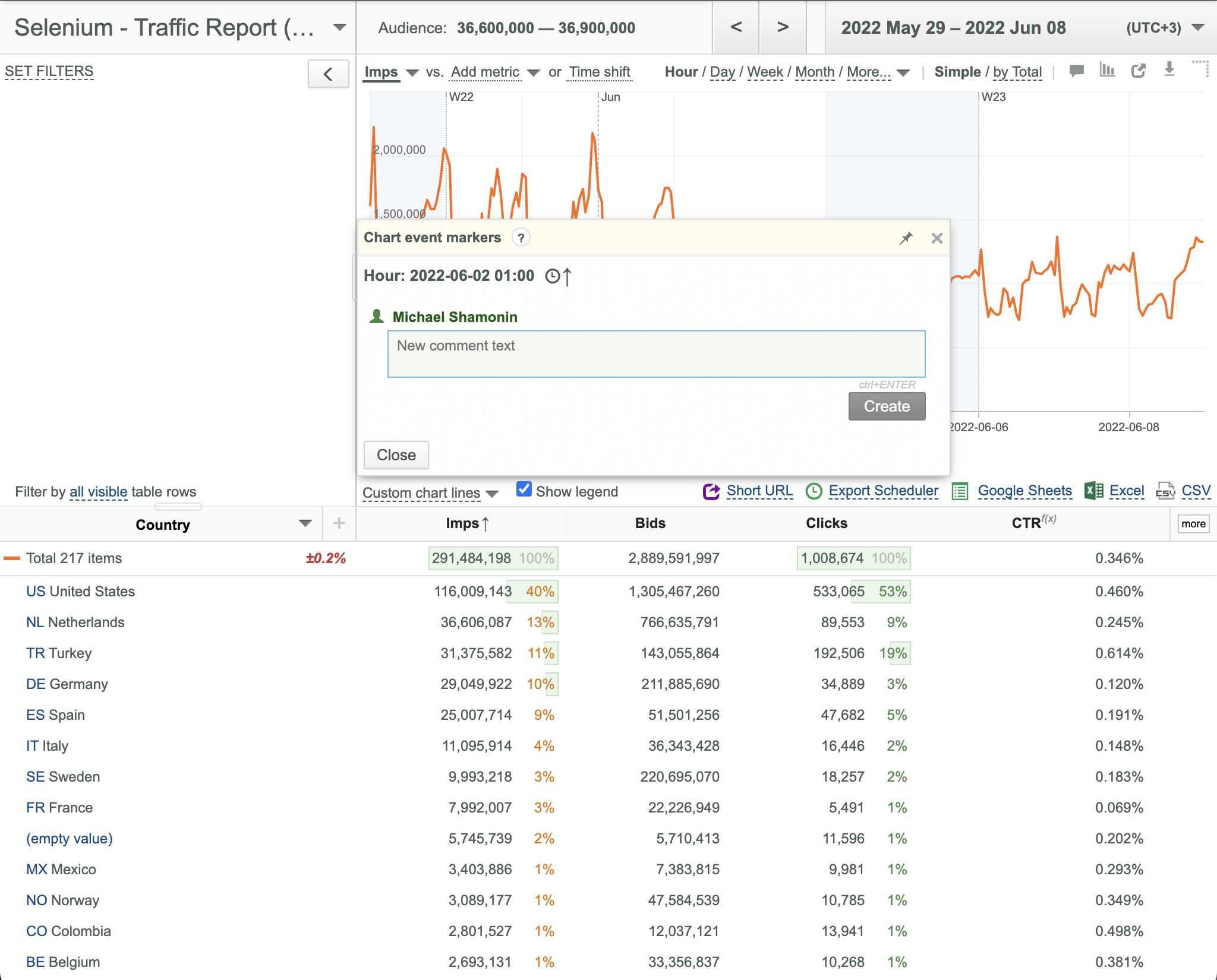
Task: Click the orange Total line color marker
Action: 12,558
